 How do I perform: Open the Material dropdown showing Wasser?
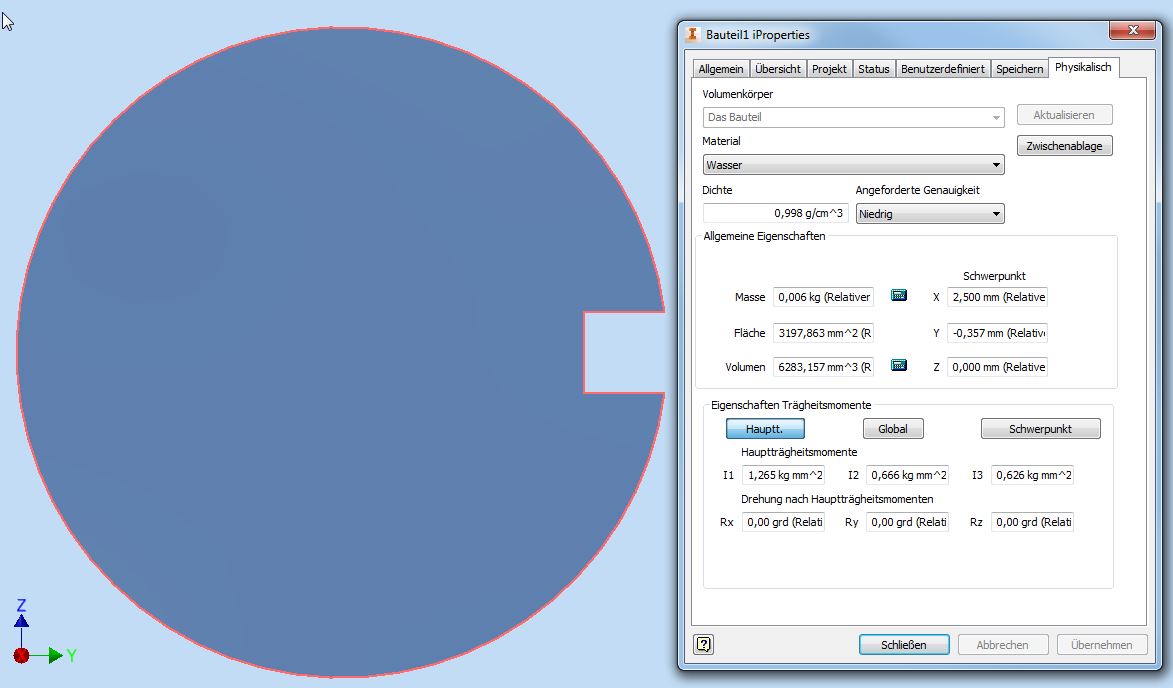click(x=853, y=165)
